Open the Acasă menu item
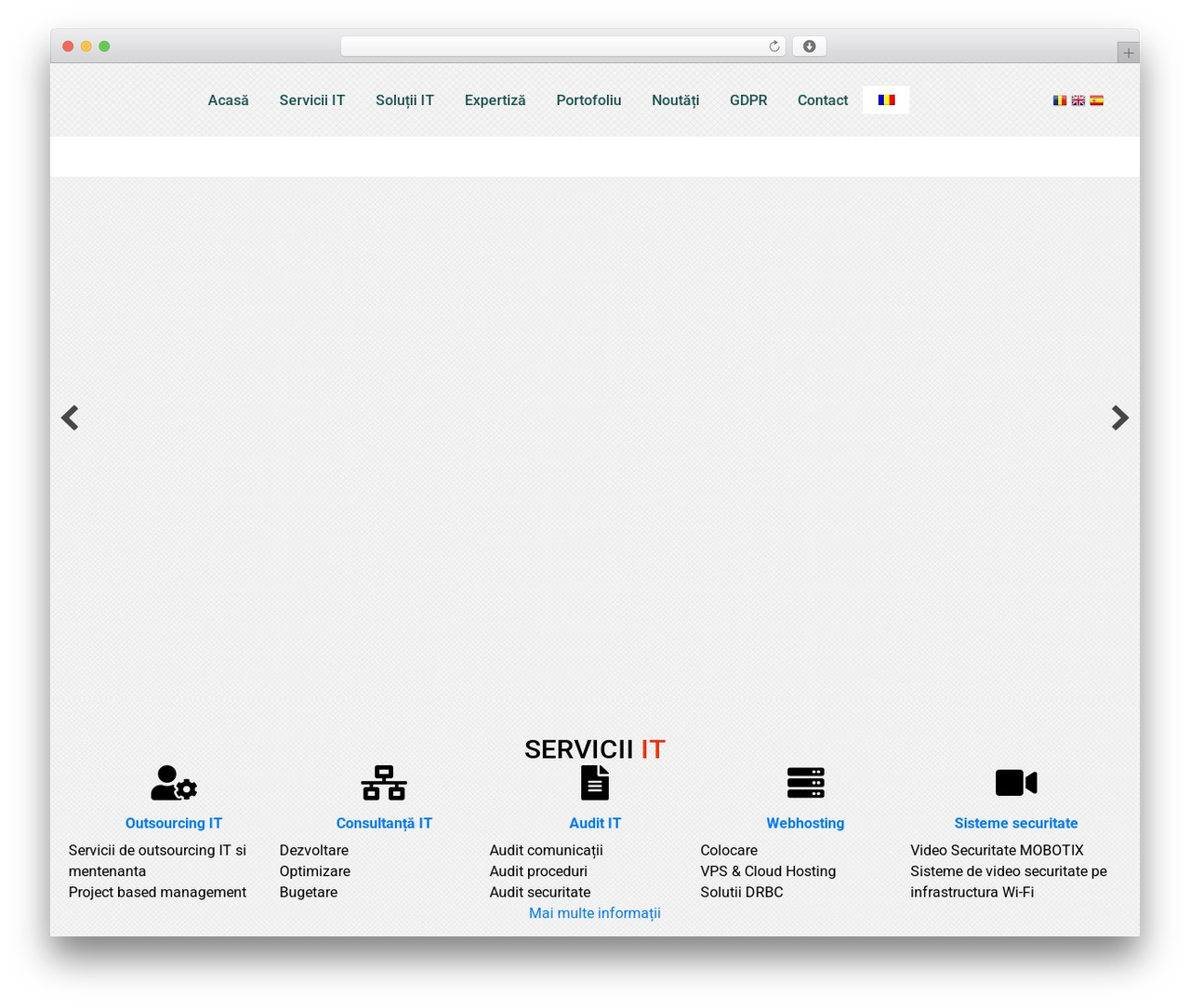 pyautogui.click(x=228, y=99)
